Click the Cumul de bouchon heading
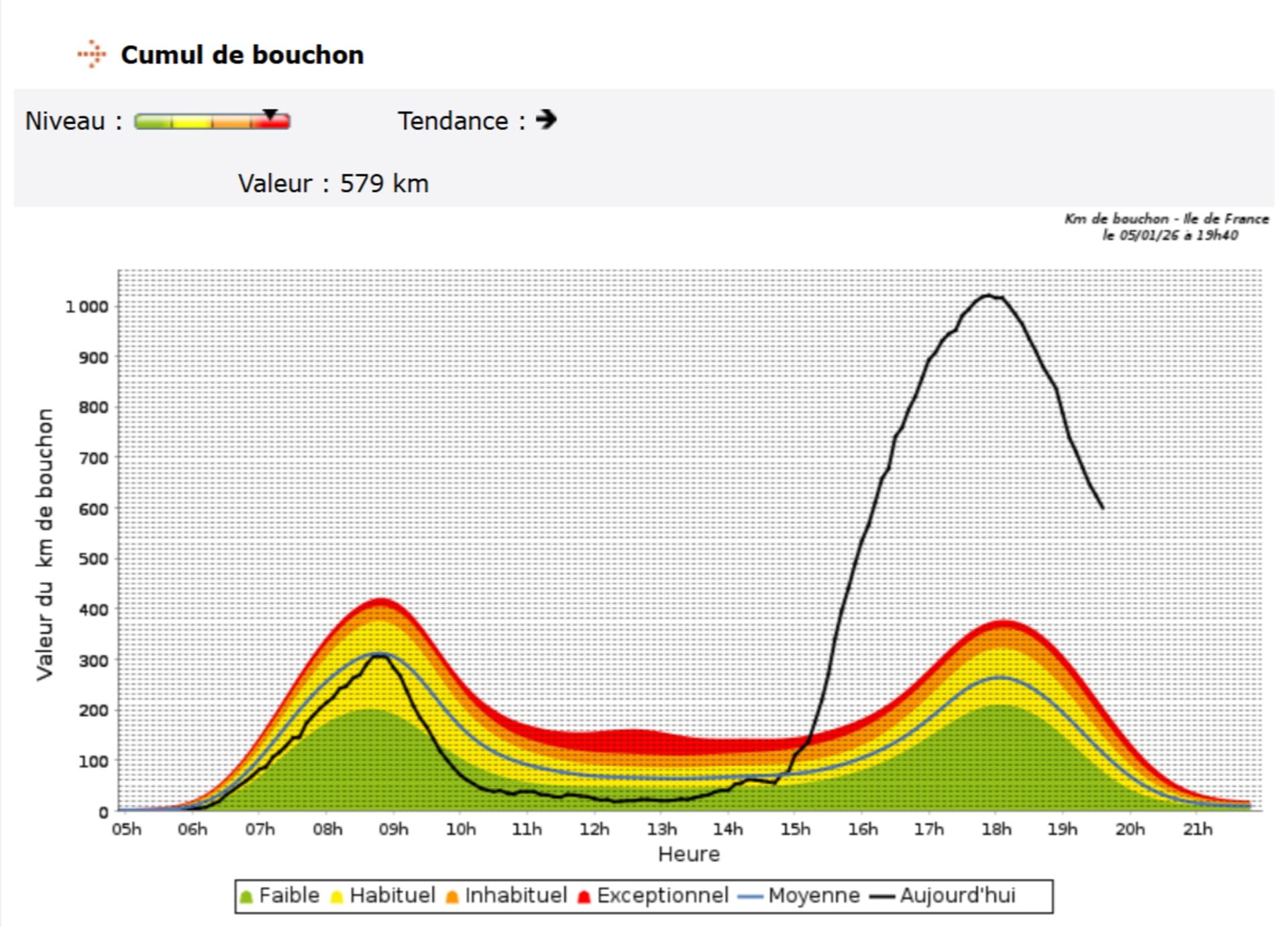The width and height of the screenshot is (1288, 927). 242,55
